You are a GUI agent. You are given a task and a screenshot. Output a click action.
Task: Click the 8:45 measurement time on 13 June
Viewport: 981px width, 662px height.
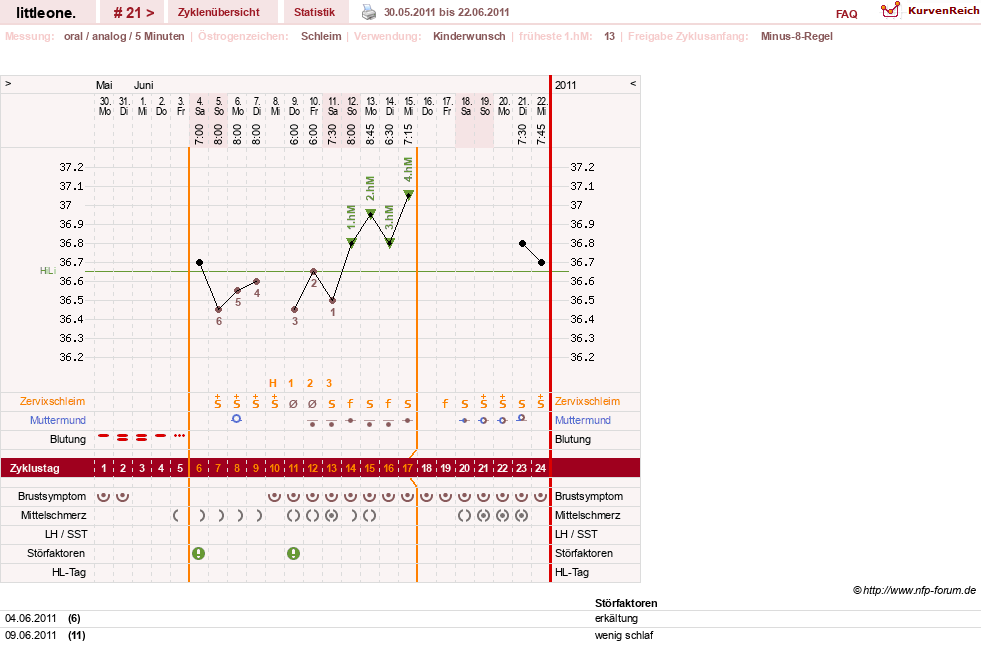pyautogui.click(x=370, y=134)
